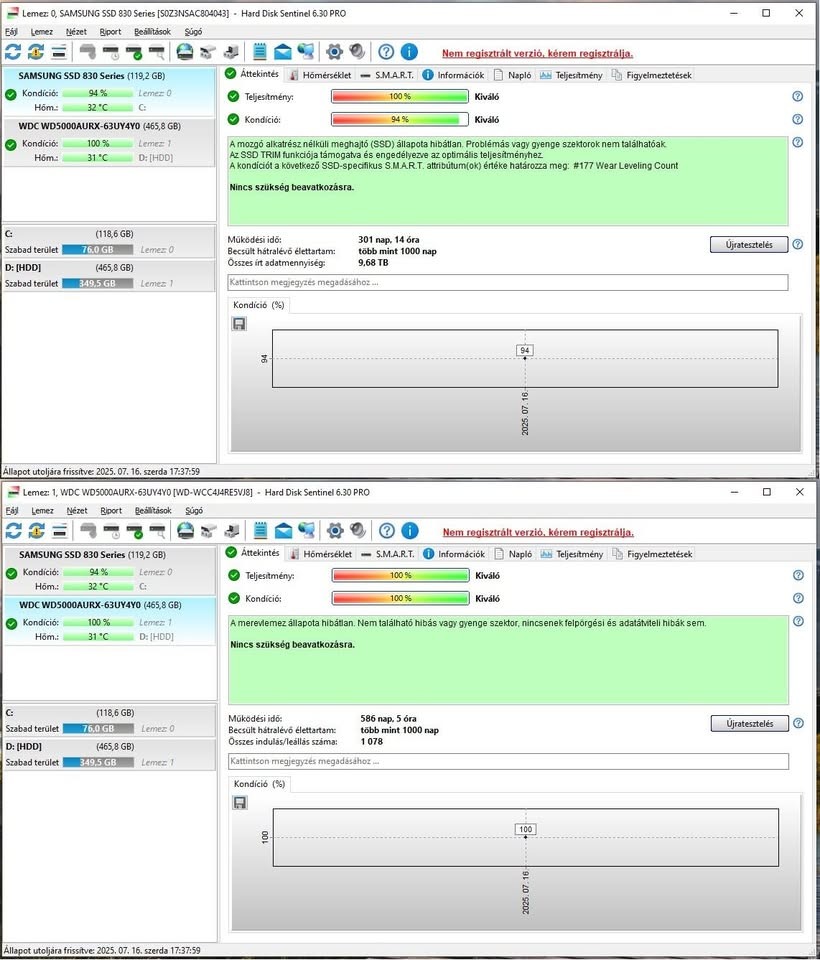The image size is (820, 960).
Task: Click disk-with-magnifier icon in top window toolbar
Action: tap(157, 52)
